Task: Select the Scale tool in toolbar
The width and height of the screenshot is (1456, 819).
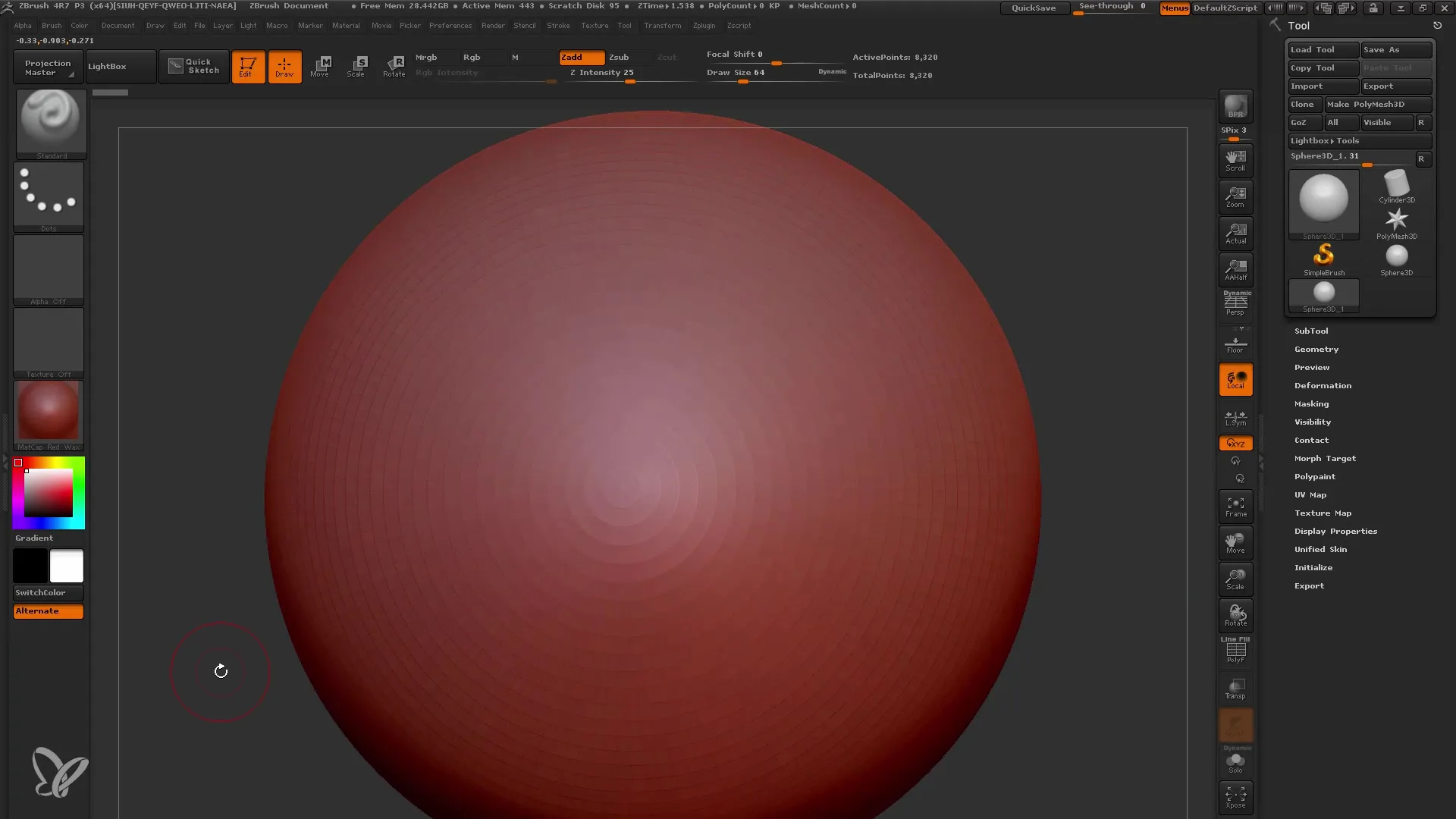Action: click(x=357, y=66)
